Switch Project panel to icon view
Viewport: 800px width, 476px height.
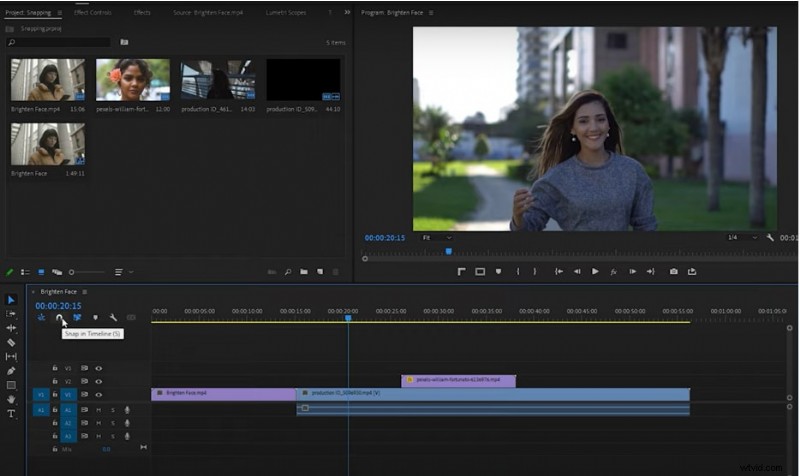(41, 272)
